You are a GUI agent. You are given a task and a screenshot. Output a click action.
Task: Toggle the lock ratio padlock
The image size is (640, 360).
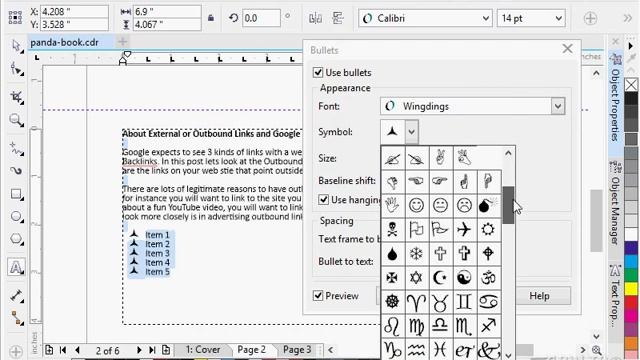211,18
